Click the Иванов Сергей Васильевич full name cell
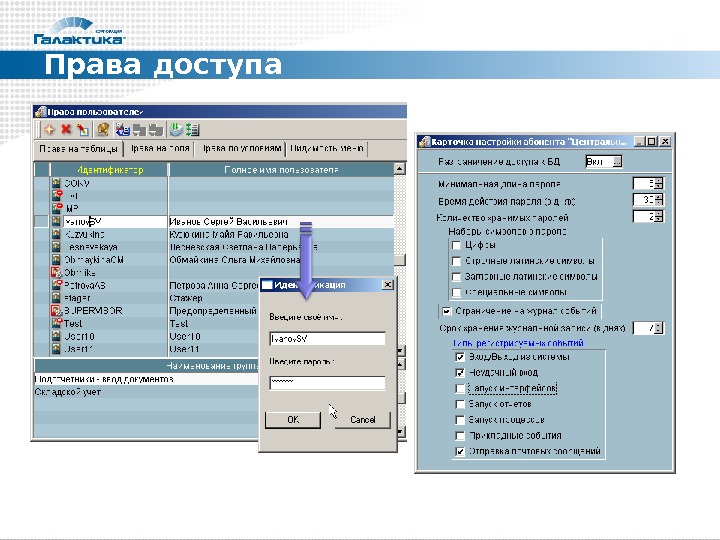This screenshot has height=540, width=720. [x=281, y=222]
